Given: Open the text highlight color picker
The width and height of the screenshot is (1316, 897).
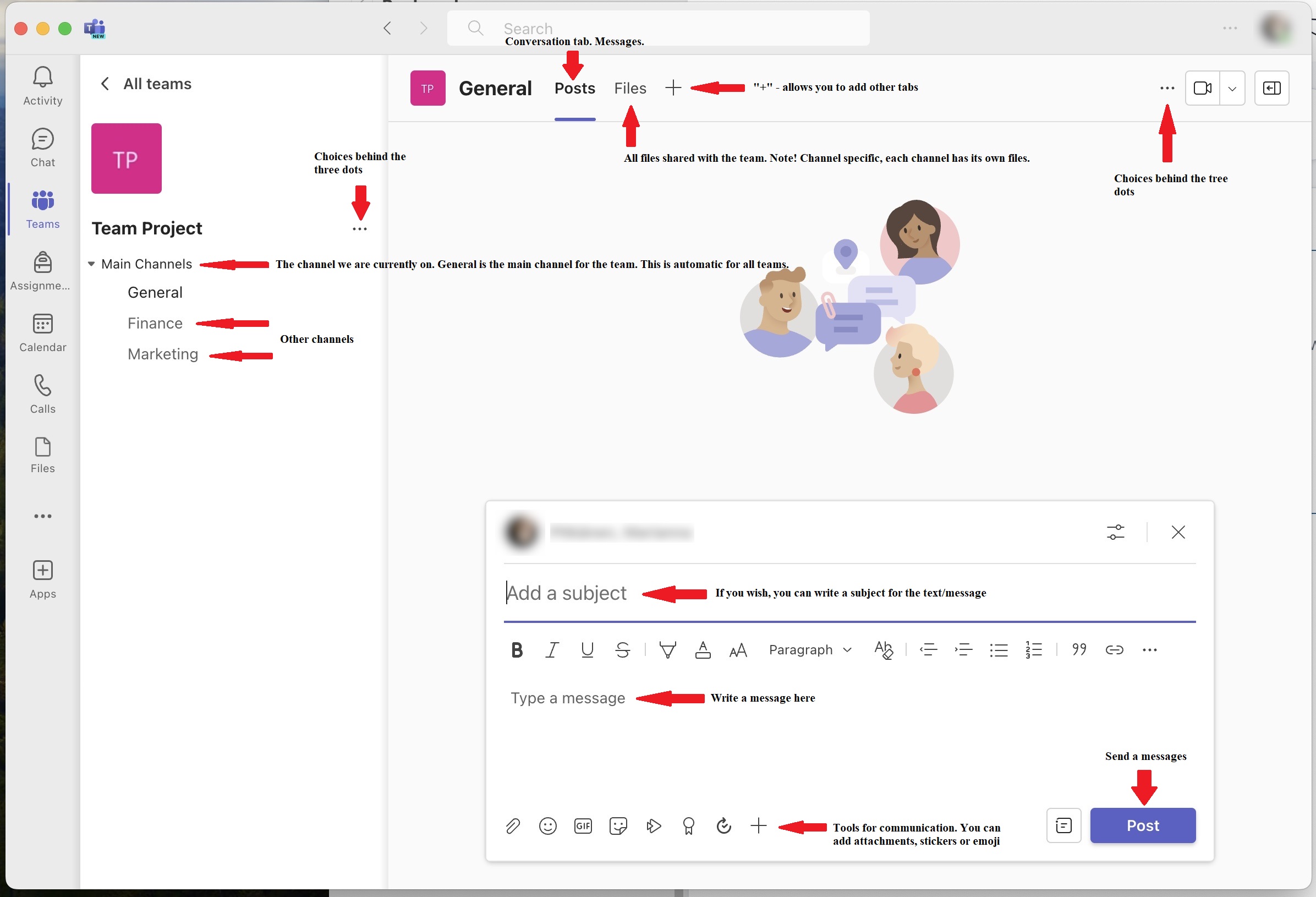Looking at the screenshot, I should coord(667,649).
